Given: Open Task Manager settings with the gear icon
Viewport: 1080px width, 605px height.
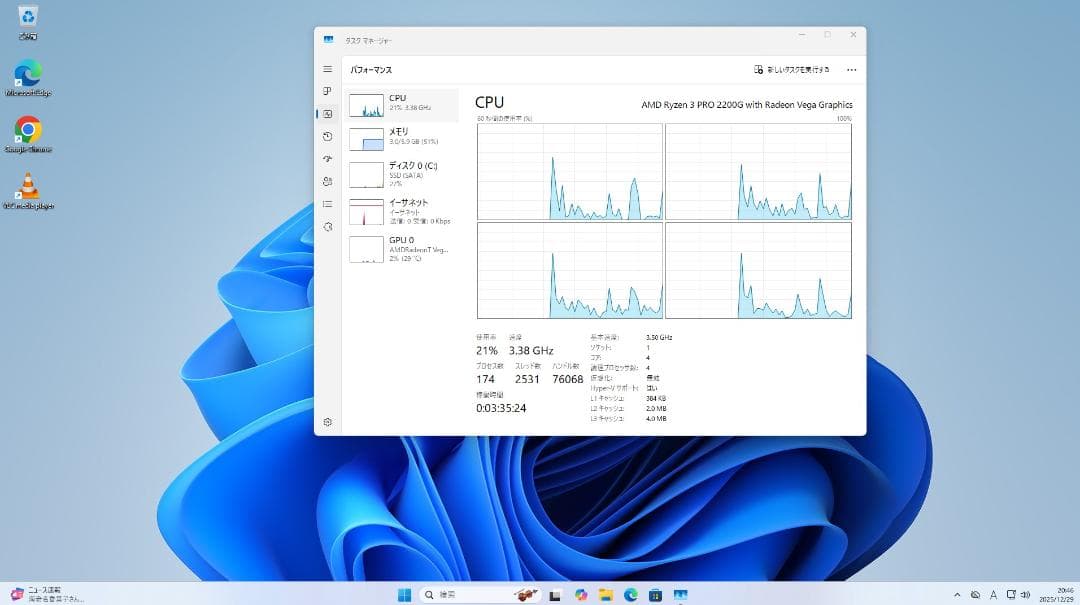Looking at the screenshot, I should click(327, 422).
